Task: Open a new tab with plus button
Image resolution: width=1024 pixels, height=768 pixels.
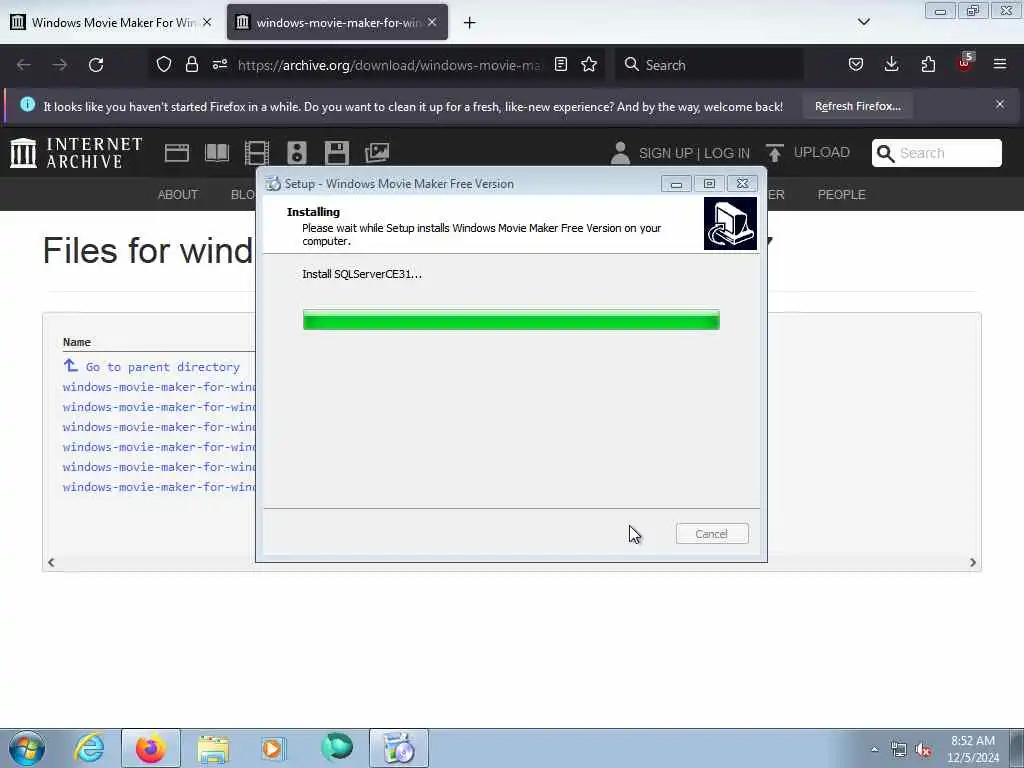Action: pyautogui.click(x=469, y=23)
